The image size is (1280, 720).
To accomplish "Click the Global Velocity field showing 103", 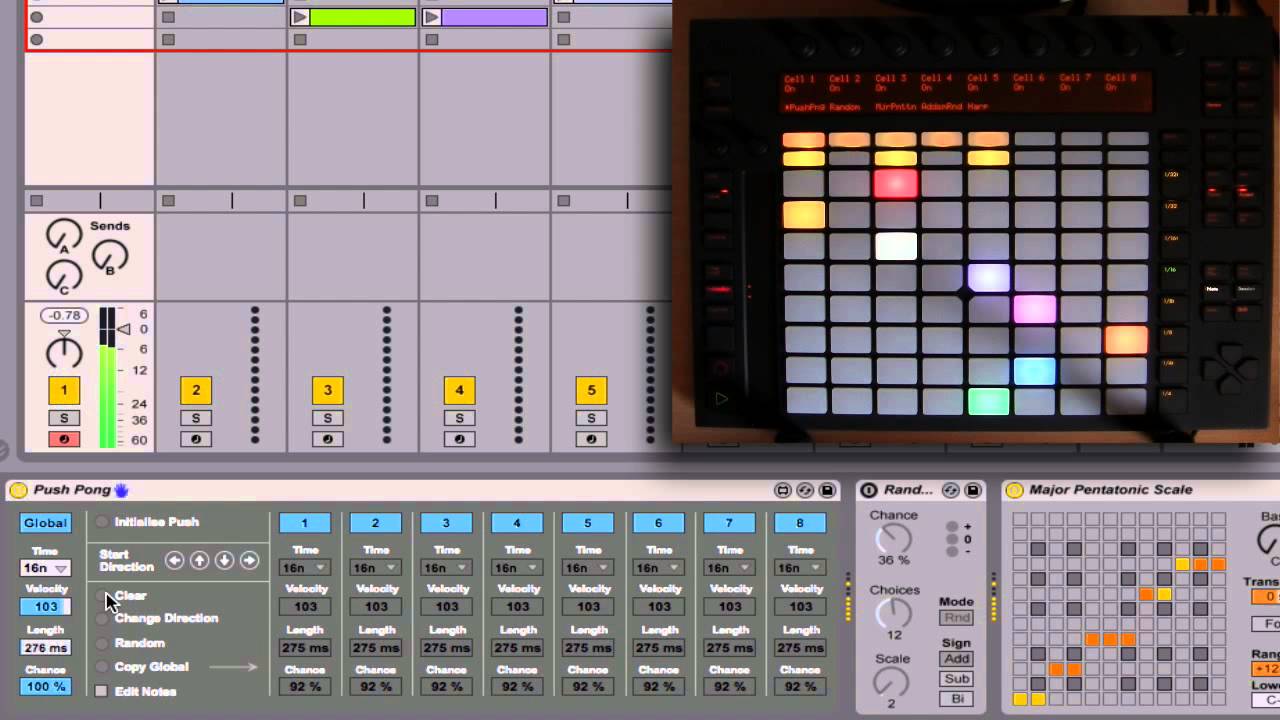I will [x=46, y=607].
